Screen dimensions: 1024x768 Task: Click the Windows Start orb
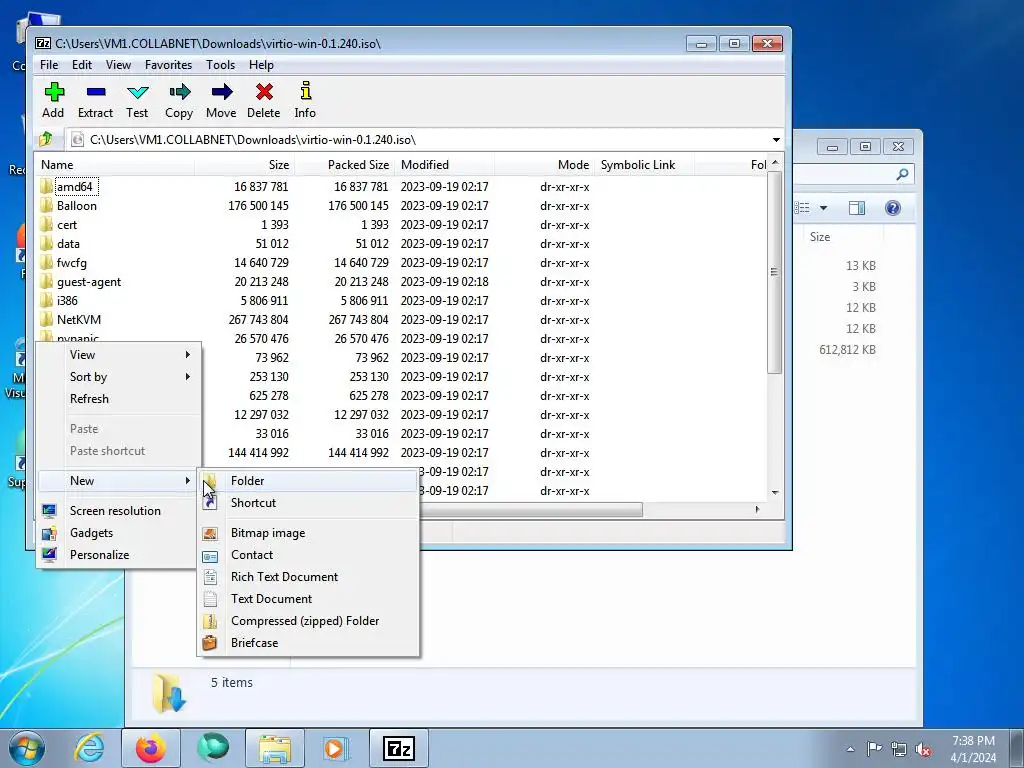tap(27, 748)
